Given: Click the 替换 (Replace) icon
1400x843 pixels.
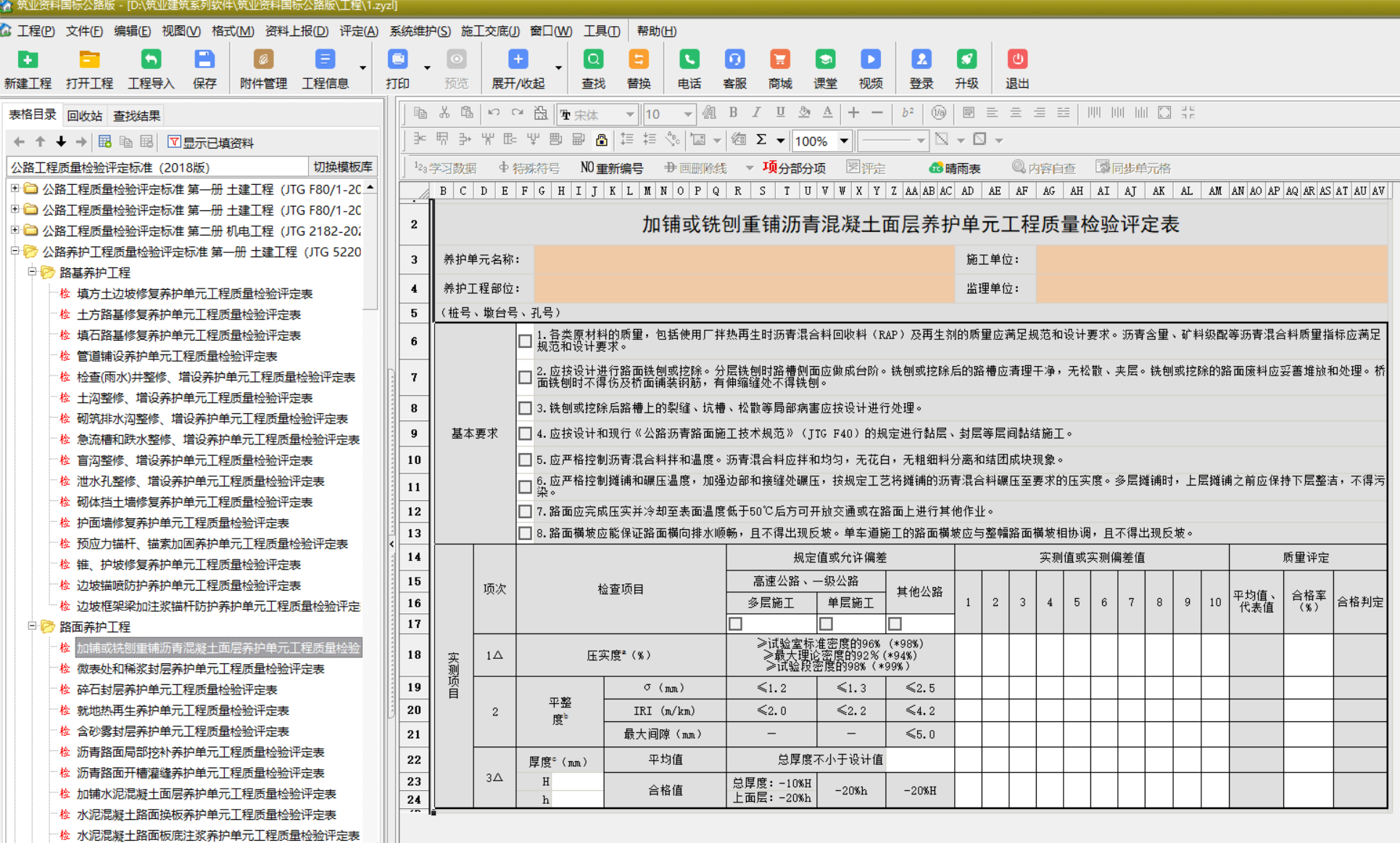Looking at the screenshot, I should [x=638, y=60].
